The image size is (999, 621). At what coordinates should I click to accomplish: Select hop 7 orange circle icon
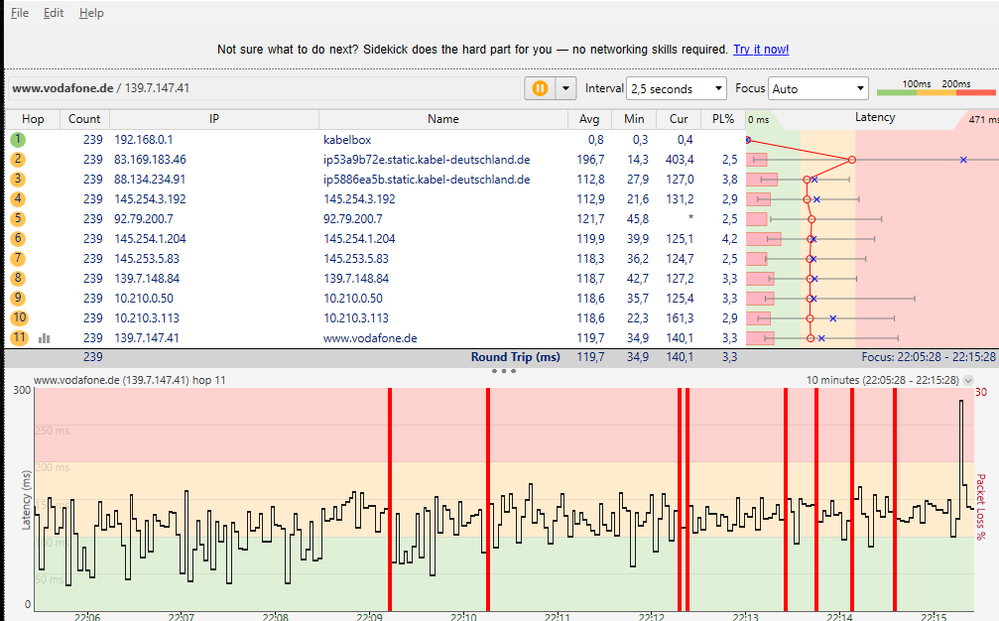tap(18, 258)
